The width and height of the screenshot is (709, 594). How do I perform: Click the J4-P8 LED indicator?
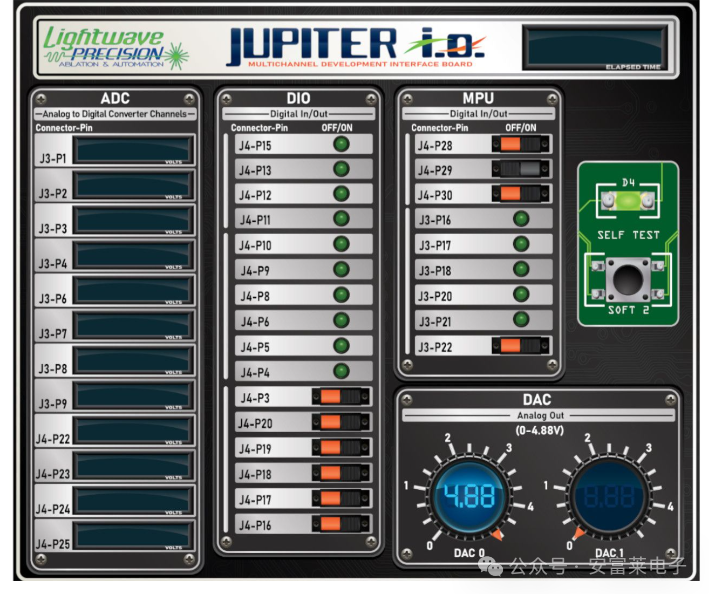(342, 295)
